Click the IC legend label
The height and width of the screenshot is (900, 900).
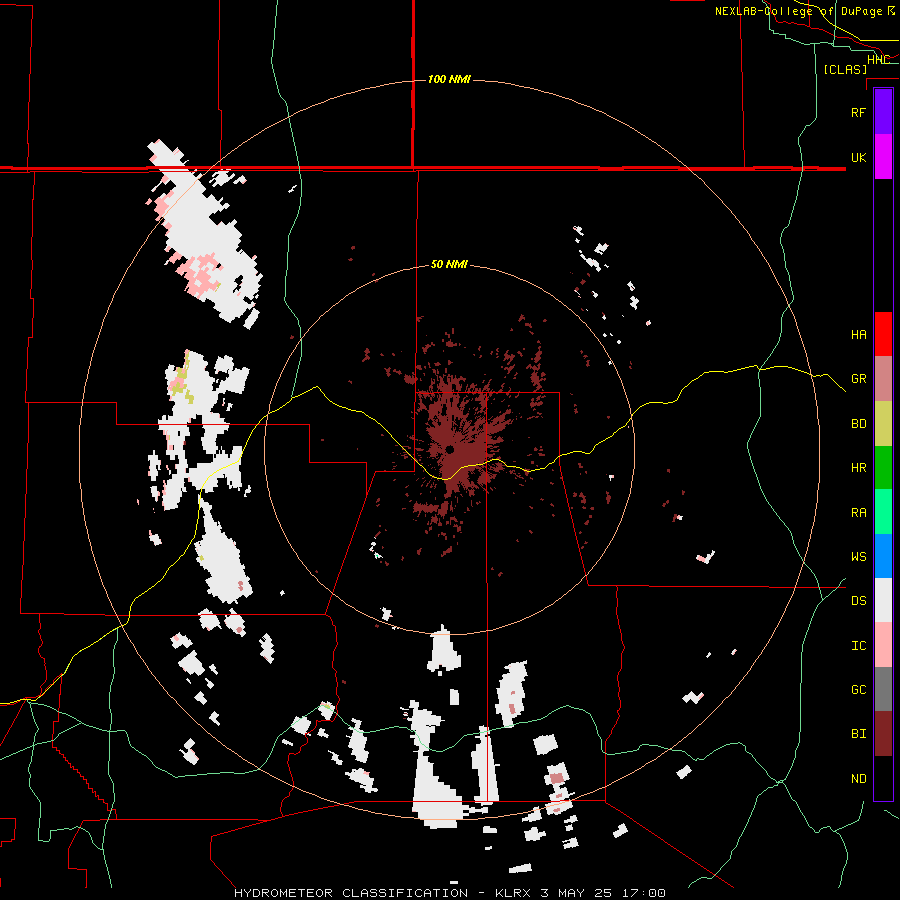[x=858, y=646]
